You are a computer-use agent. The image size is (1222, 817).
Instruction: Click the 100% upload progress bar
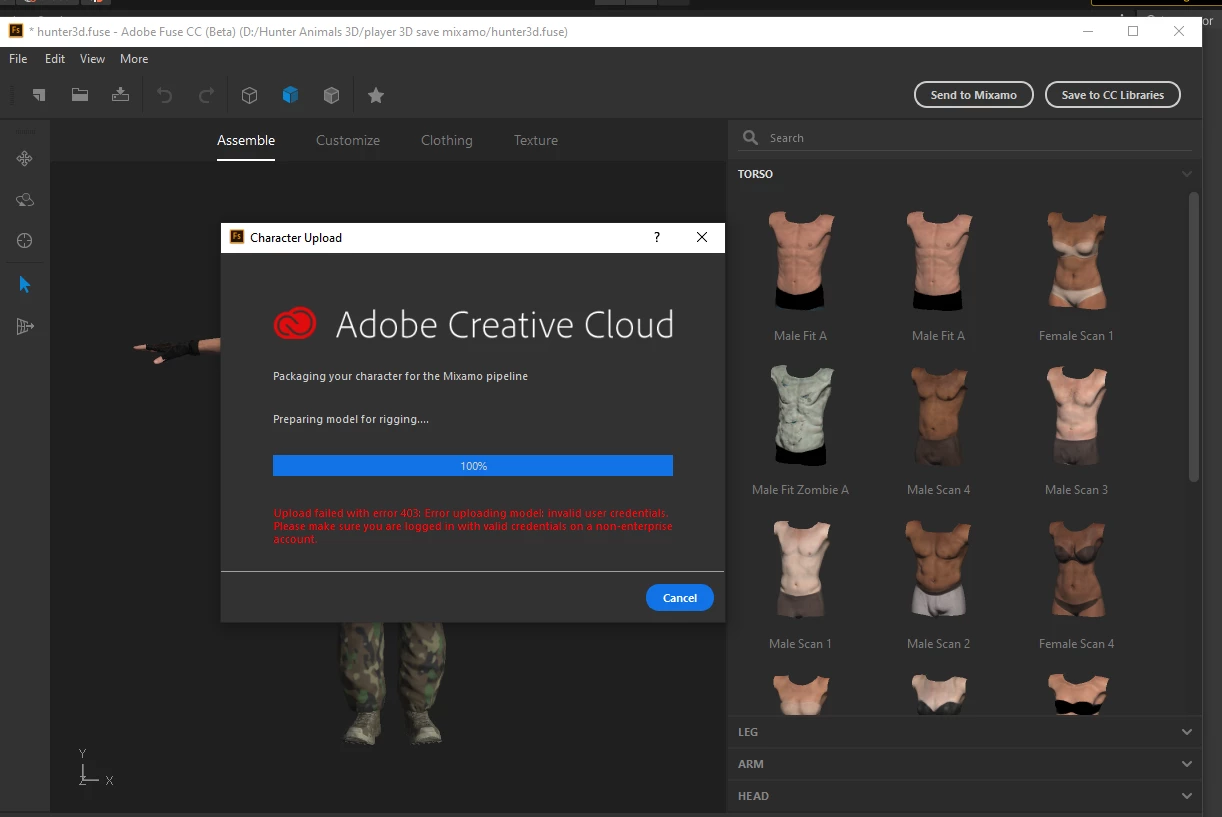point(473,466)
